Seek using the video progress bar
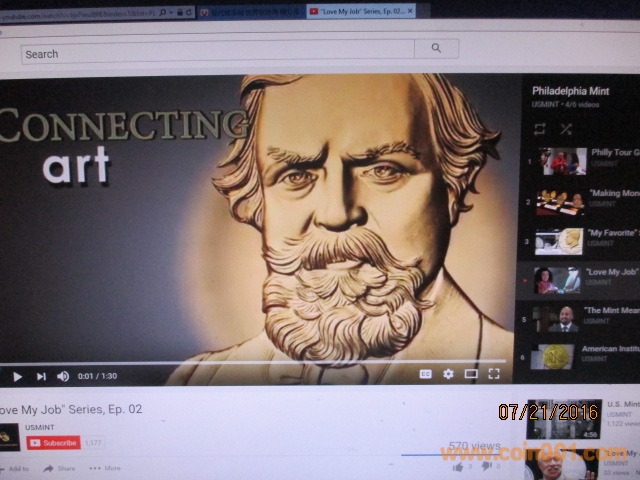640x480 pixels. tap(250, 361)
